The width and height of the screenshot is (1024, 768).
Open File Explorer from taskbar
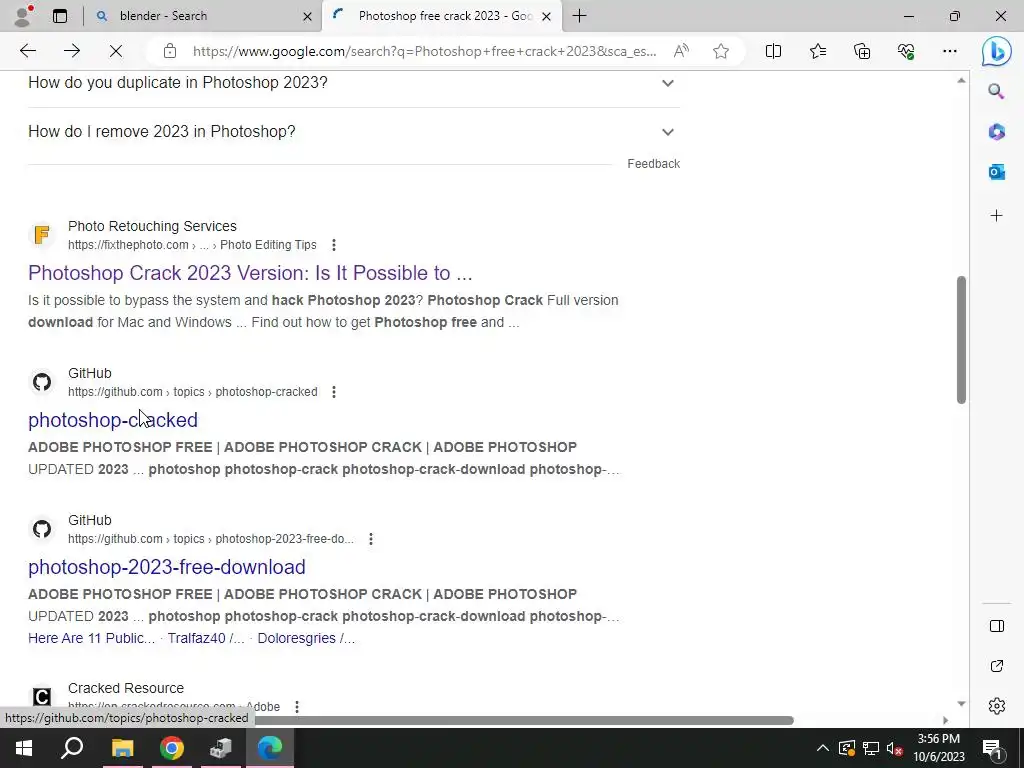pos(122,748)
